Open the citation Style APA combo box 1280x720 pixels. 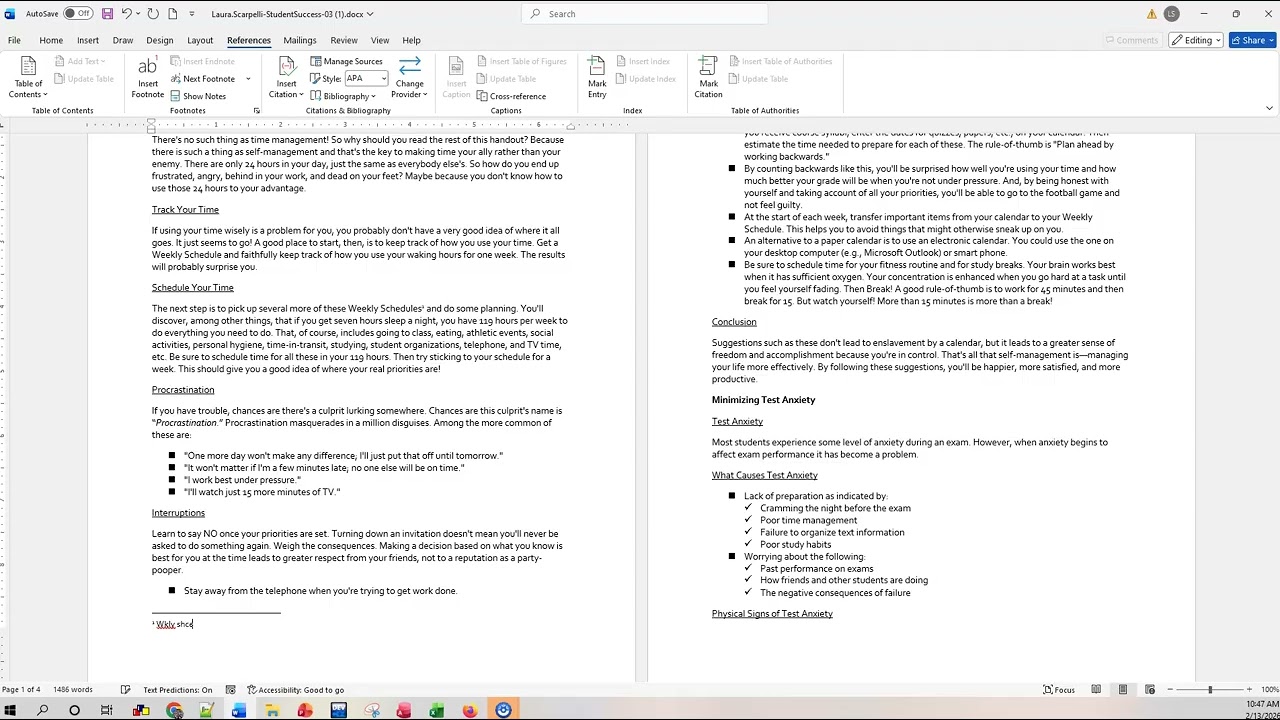tap(365, 78)
